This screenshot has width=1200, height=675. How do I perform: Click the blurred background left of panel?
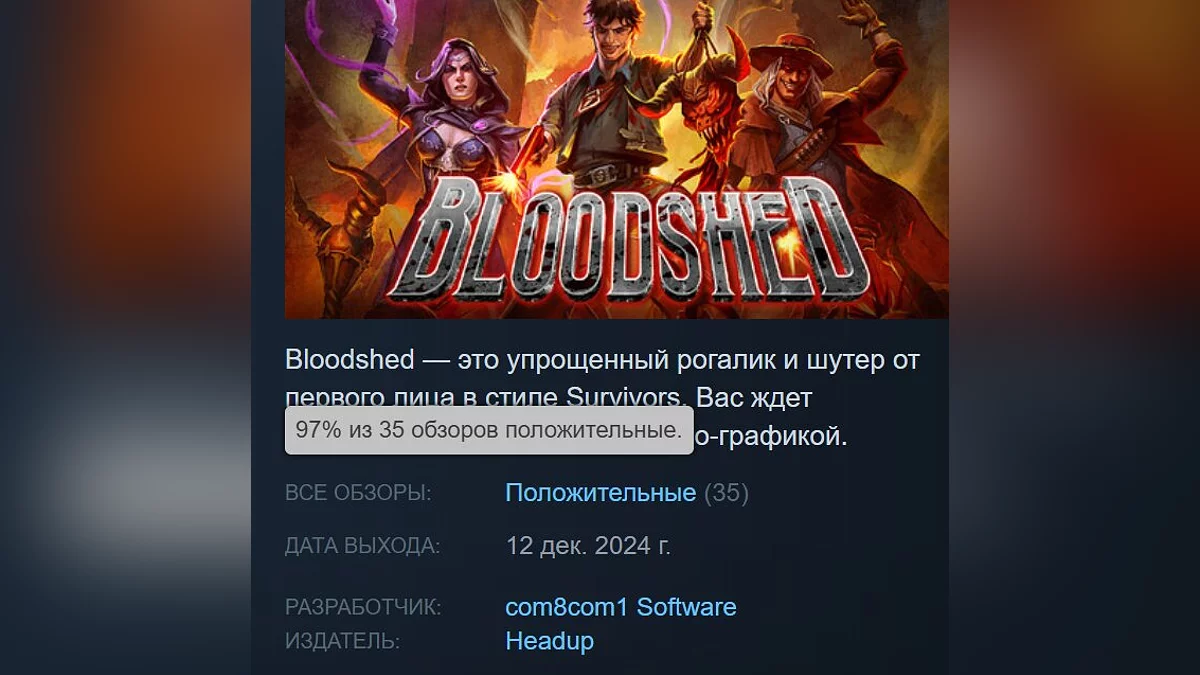pyautogui.click(x=125, y=337)
